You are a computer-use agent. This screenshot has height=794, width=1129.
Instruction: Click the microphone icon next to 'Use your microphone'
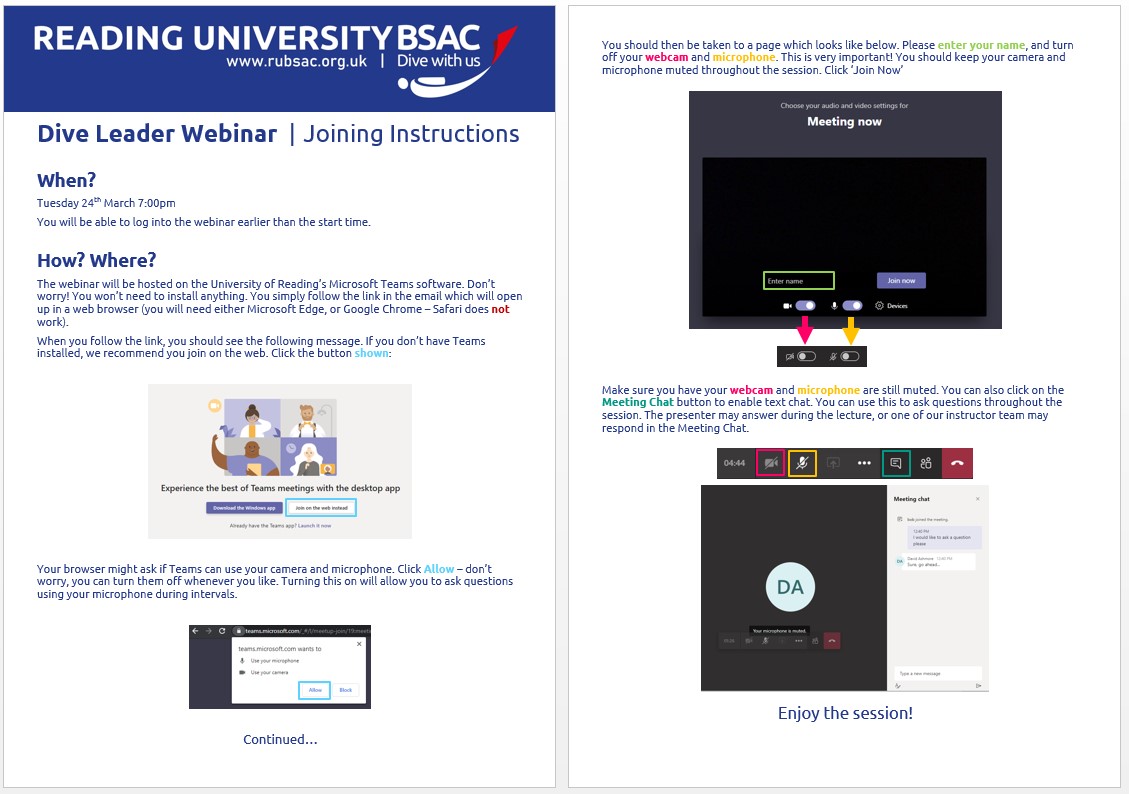click(242, 661)
